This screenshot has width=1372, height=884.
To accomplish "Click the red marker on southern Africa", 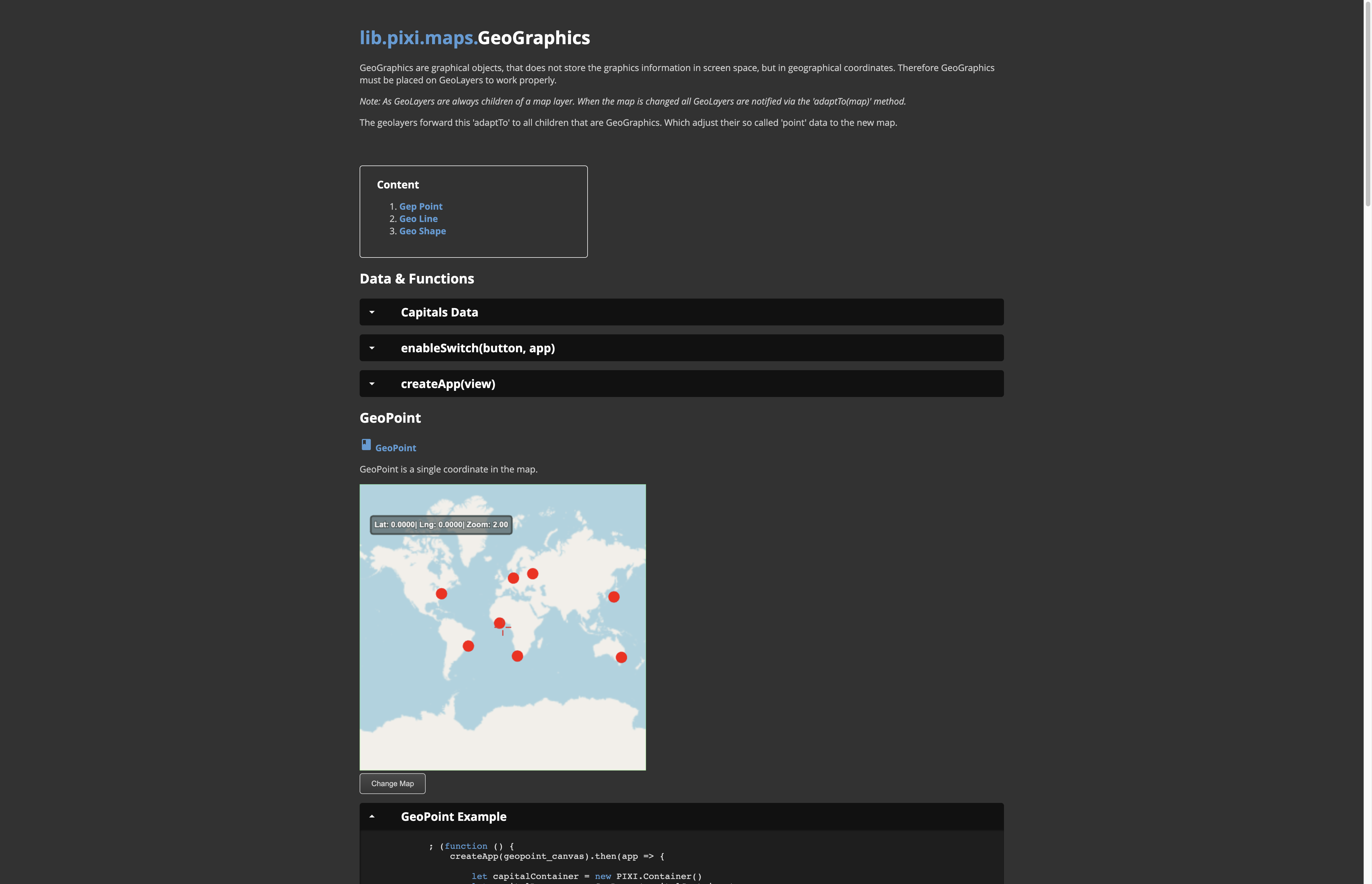I will [517, 656].
